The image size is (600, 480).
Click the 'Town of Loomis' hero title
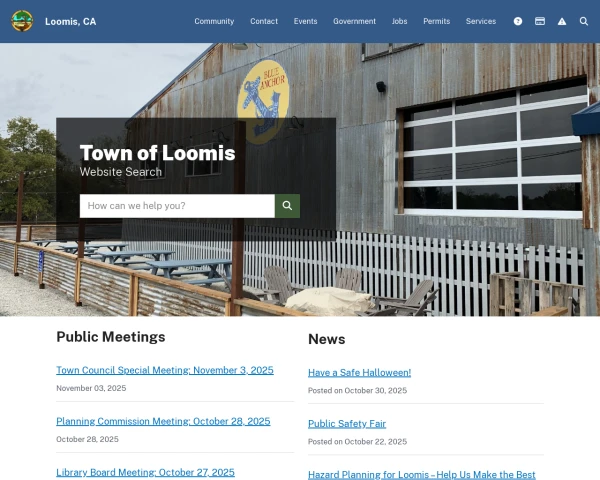158,153
